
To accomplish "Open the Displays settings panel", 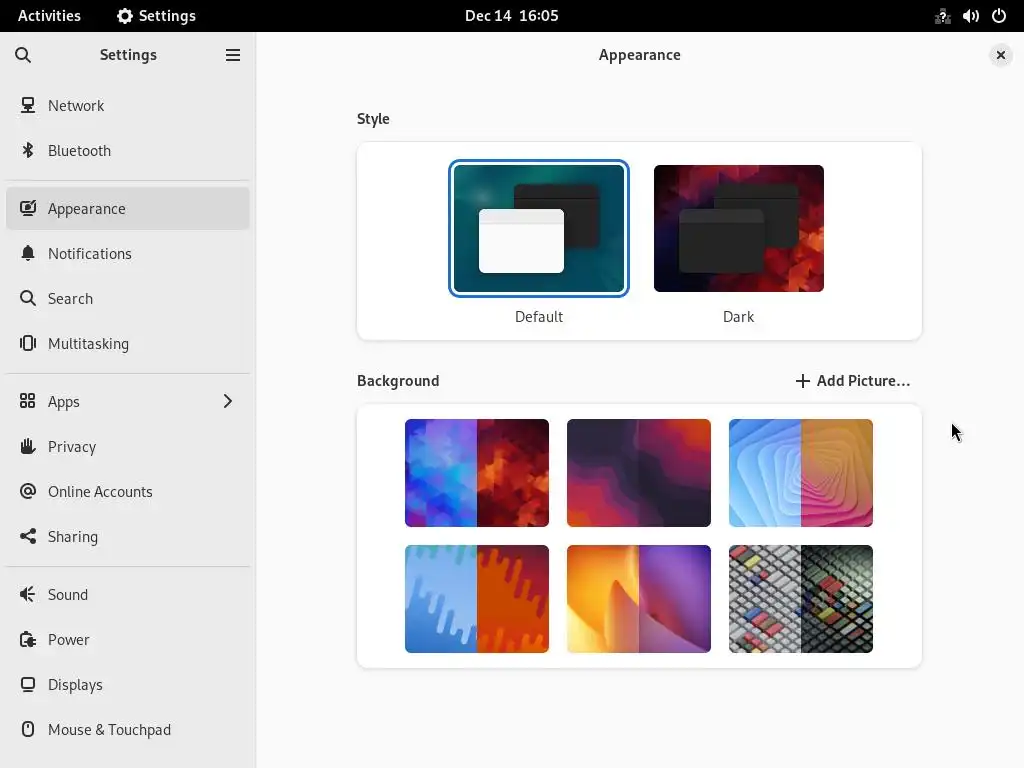I will (x=128, y=684).
